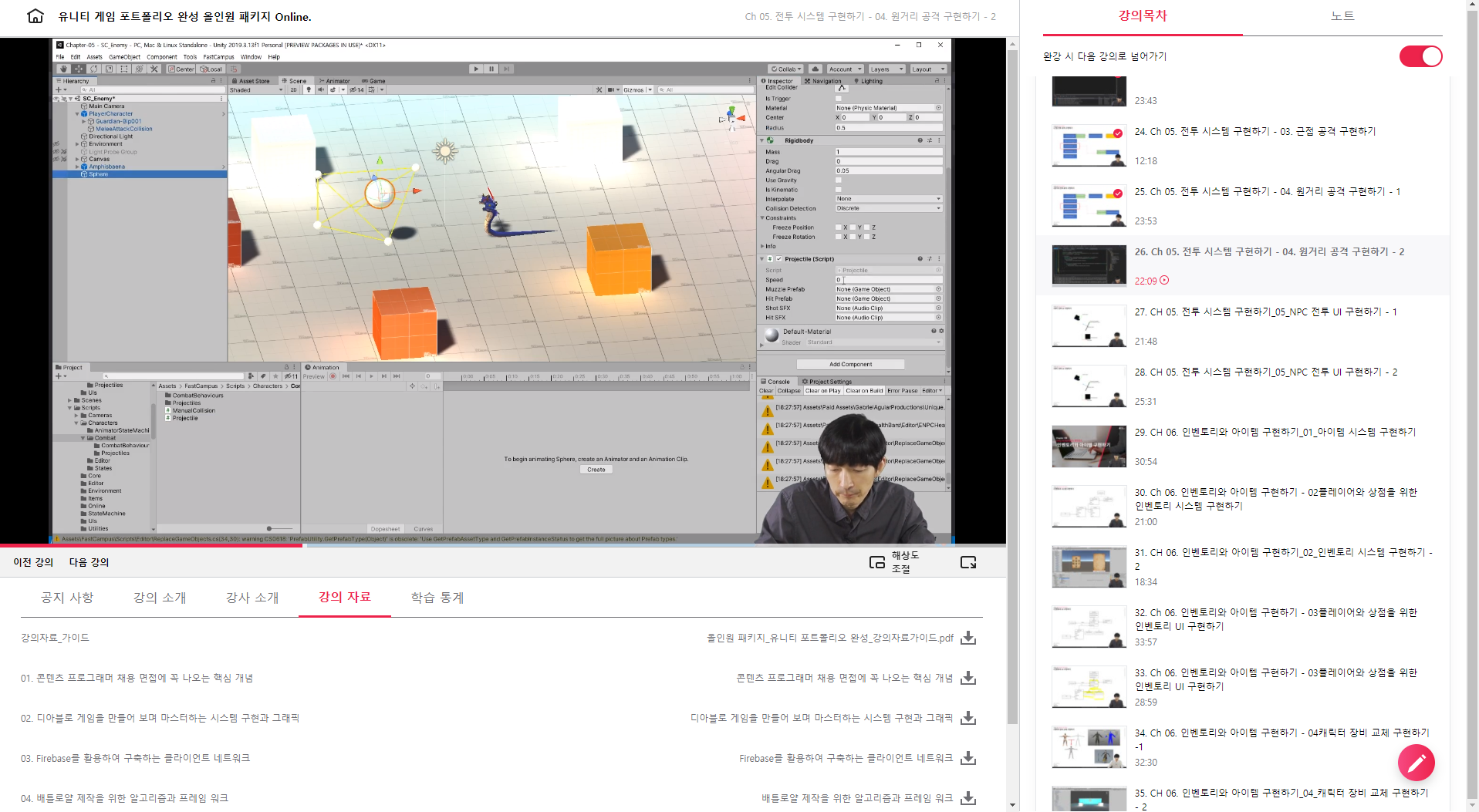Image resolution: width=1479 pixels, height=812 pixels.
Task: Click the play circle icon beside 22:09
Action: point(1164,281)
